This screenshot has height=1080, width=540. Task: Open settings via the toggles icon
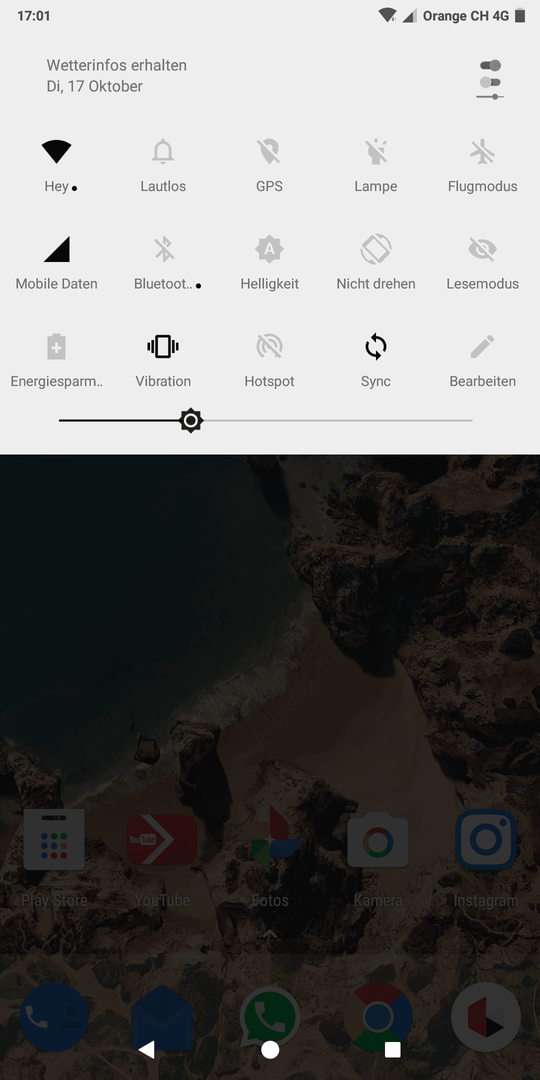[x=490, y=81]
